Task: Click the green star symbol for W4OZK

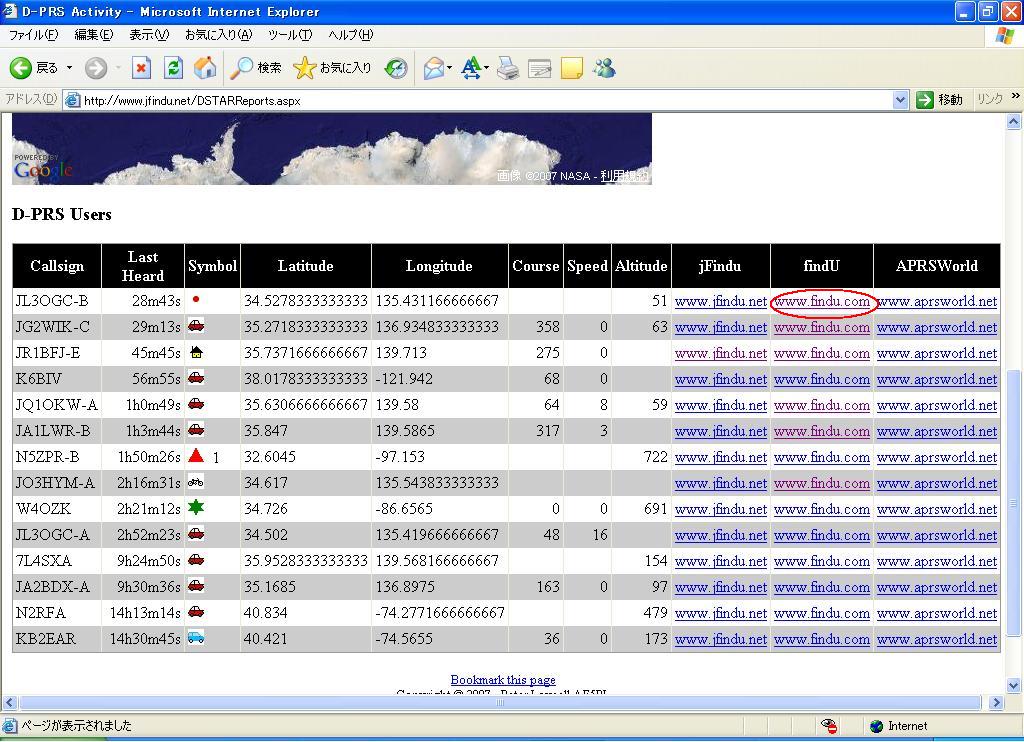Action: click(196, 508)
